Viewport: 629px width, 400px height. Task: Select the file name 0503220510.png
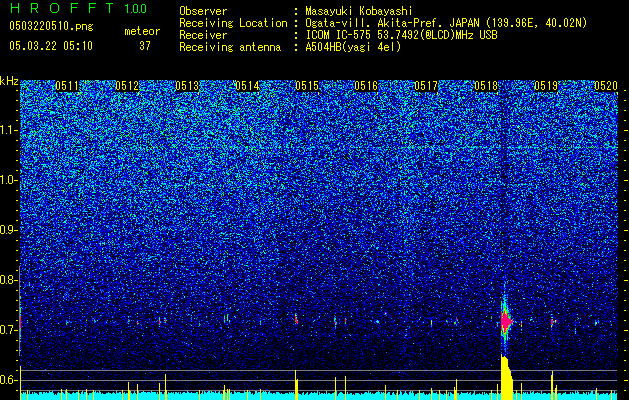click(x=51, y=26)
